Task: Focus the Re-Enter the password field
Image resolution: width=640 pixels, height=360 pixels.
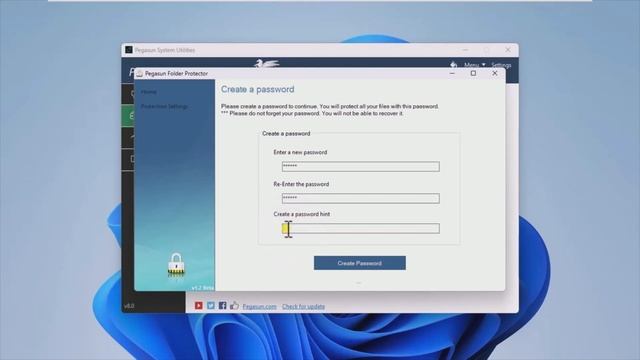Action: click(x=360, y=198)
